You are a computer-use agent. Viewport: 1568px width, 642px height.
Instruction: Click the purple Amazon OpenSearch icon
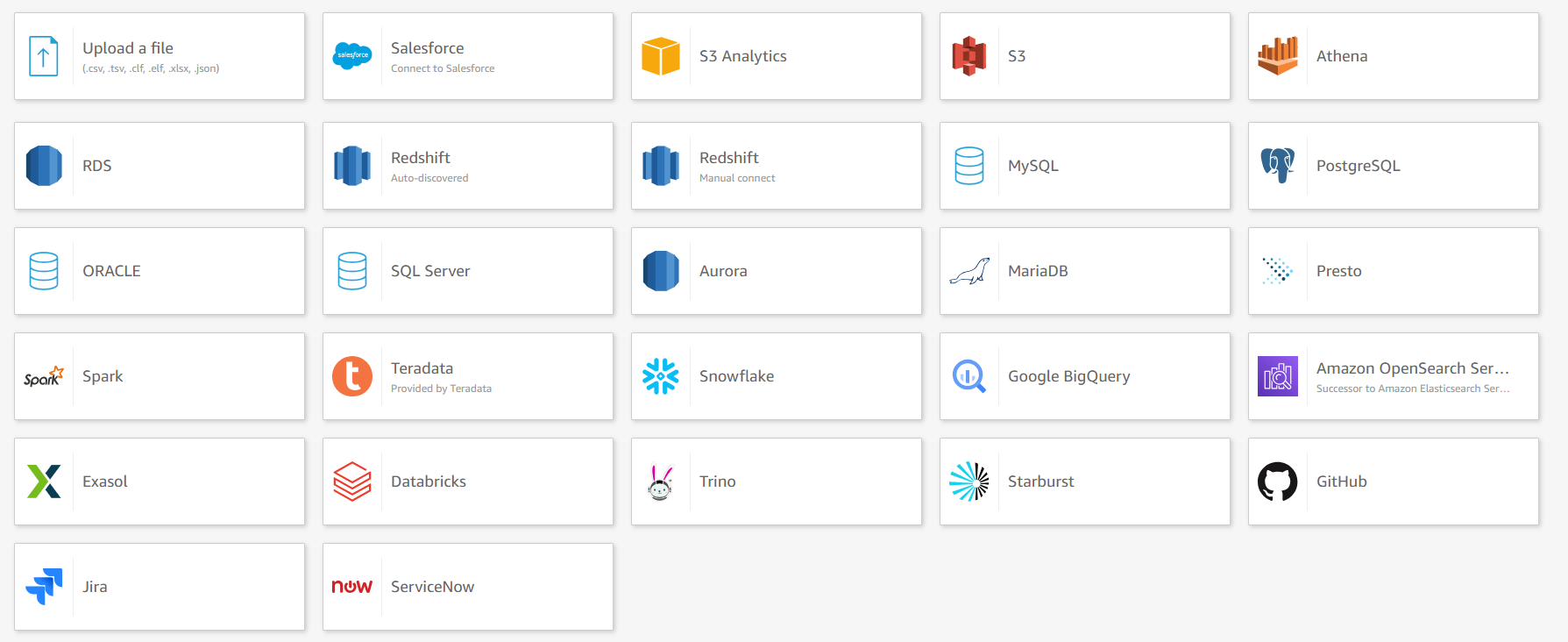pyautogui.click(x=1278, y=376)
